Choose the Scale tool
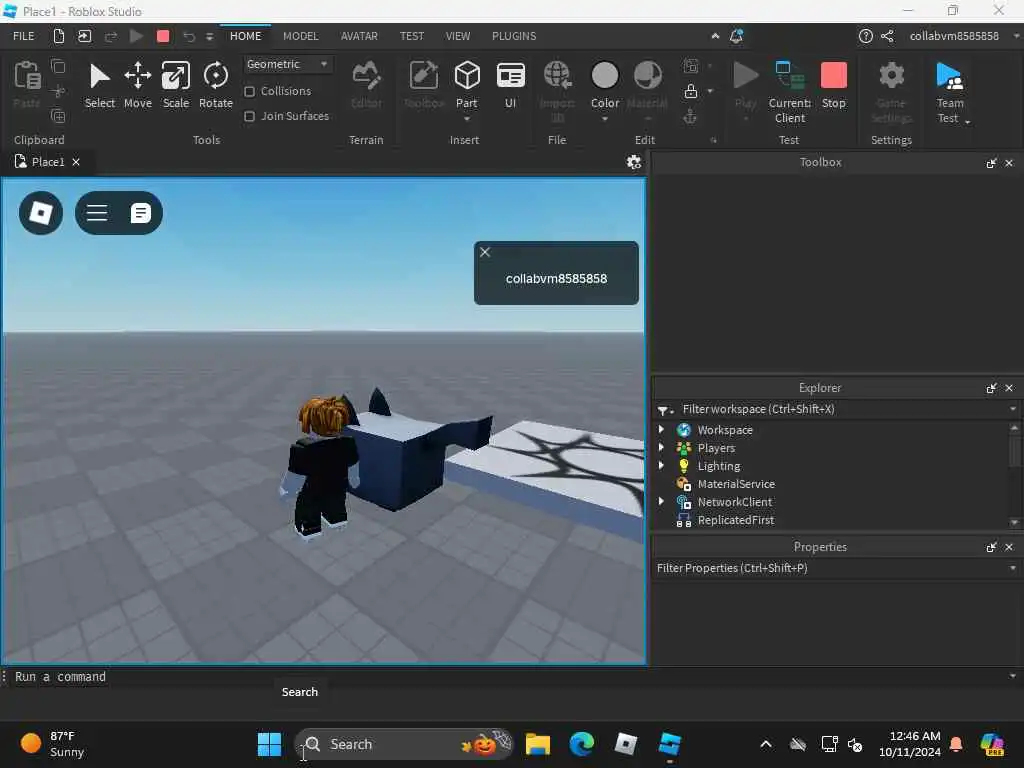This screenshot has width=1024, height=768. pyautogui.click(x=176, y=85)
